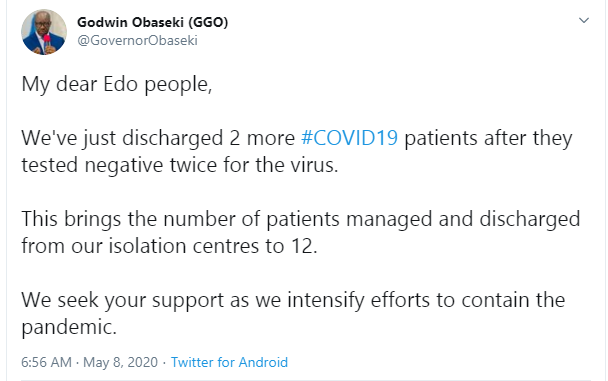Click the 6:56 AM timestamp

[x=47, y=362]
